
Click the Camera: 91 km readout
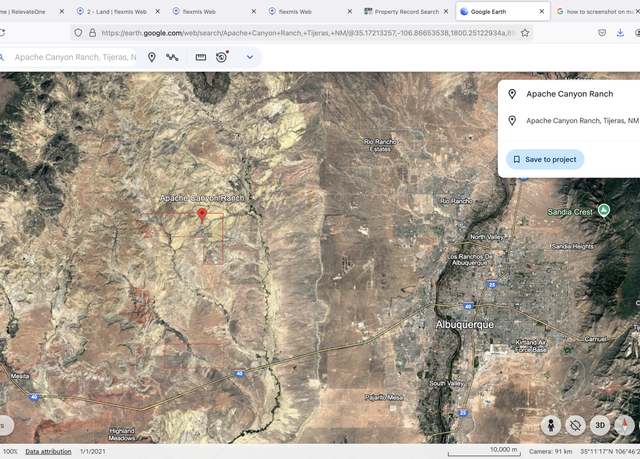tap(551, 452)
